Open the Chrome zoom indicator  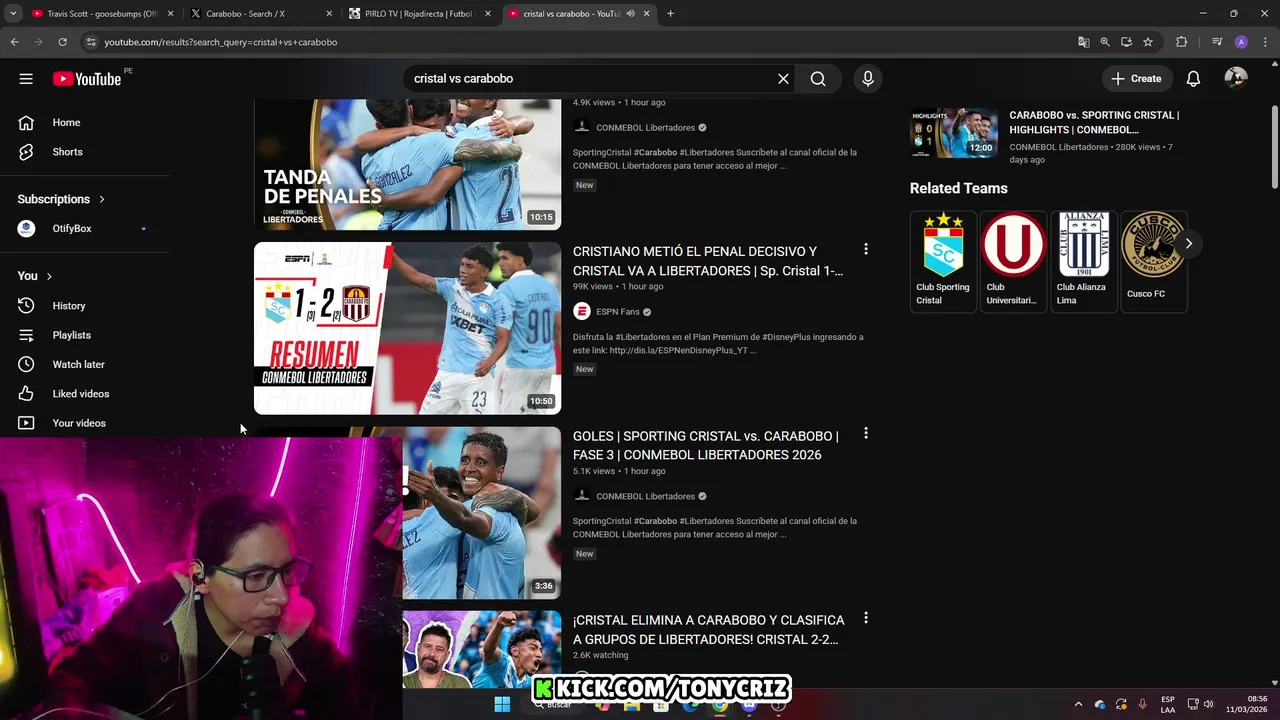pyautogui.click(x=1105, y=42)
